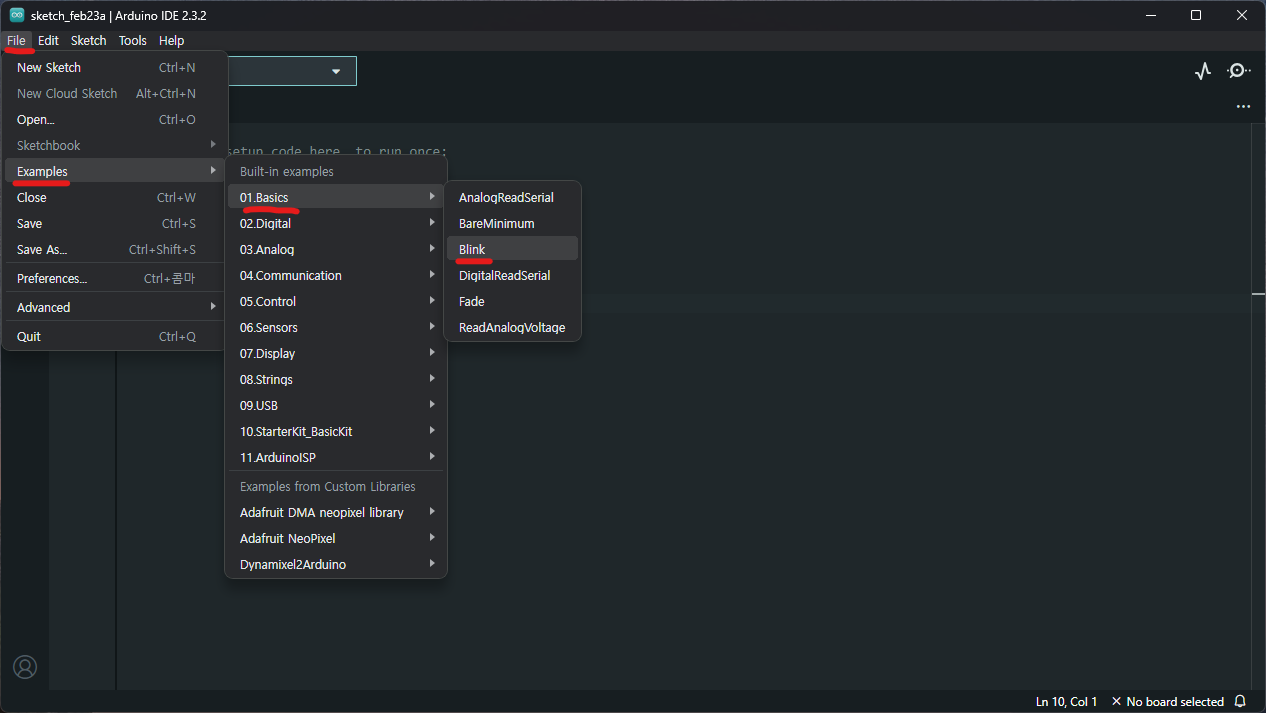Select the BareMinimum example

pyautogui.click(x=513, y=224)
